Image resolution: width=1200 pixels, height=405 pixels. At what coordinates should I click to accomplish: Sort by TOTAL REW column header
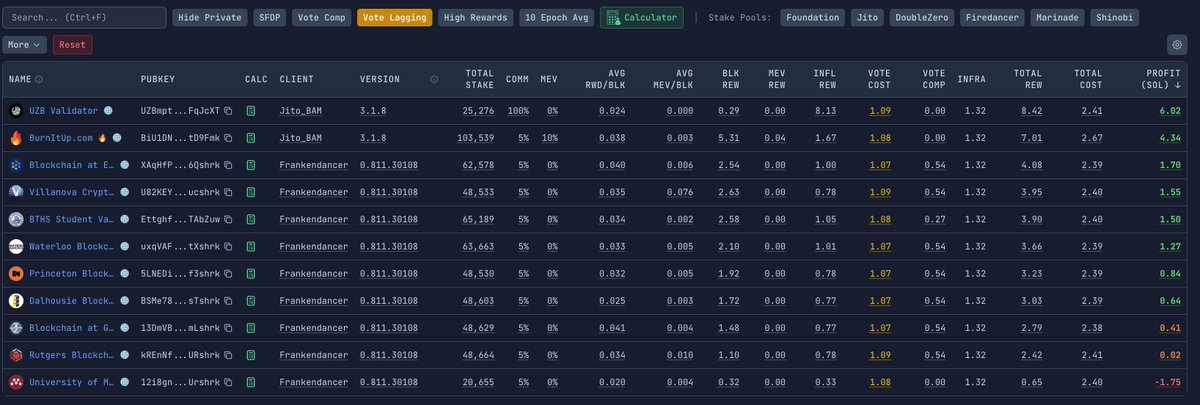[1029, 79]
